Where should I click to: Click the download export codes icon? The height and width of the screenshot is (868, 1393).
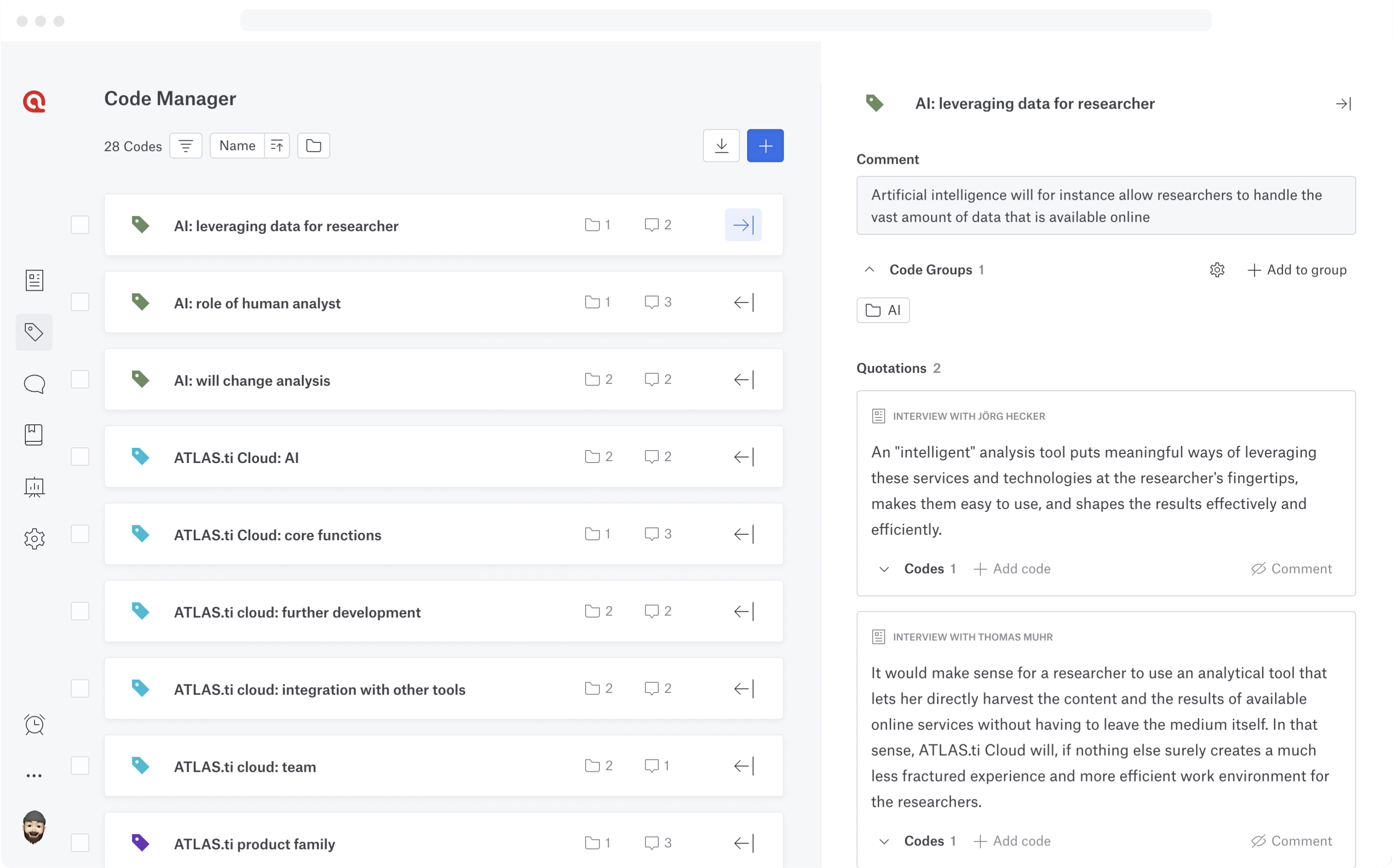[x=721, y=146]
